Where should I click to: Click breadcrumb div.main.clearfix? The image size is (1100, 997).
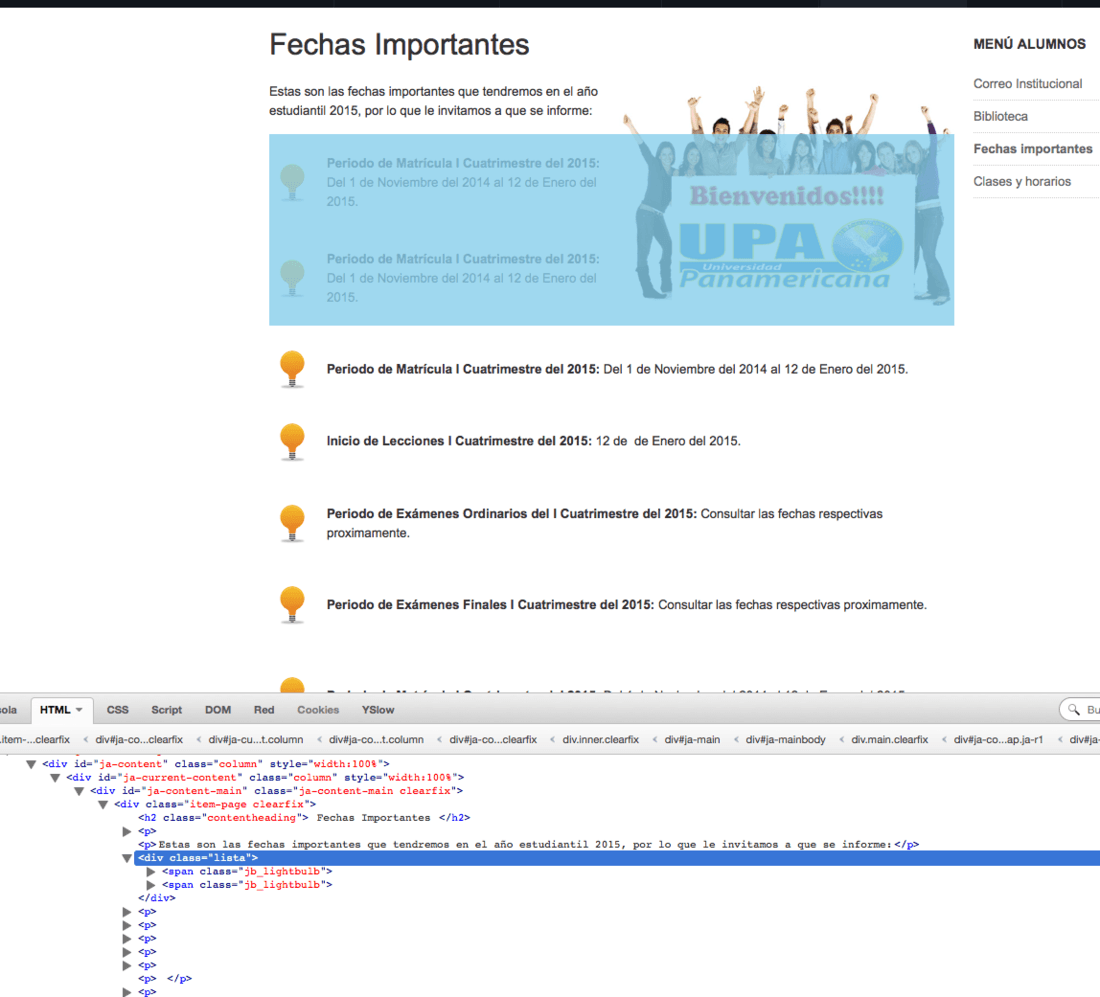(889, 740)
